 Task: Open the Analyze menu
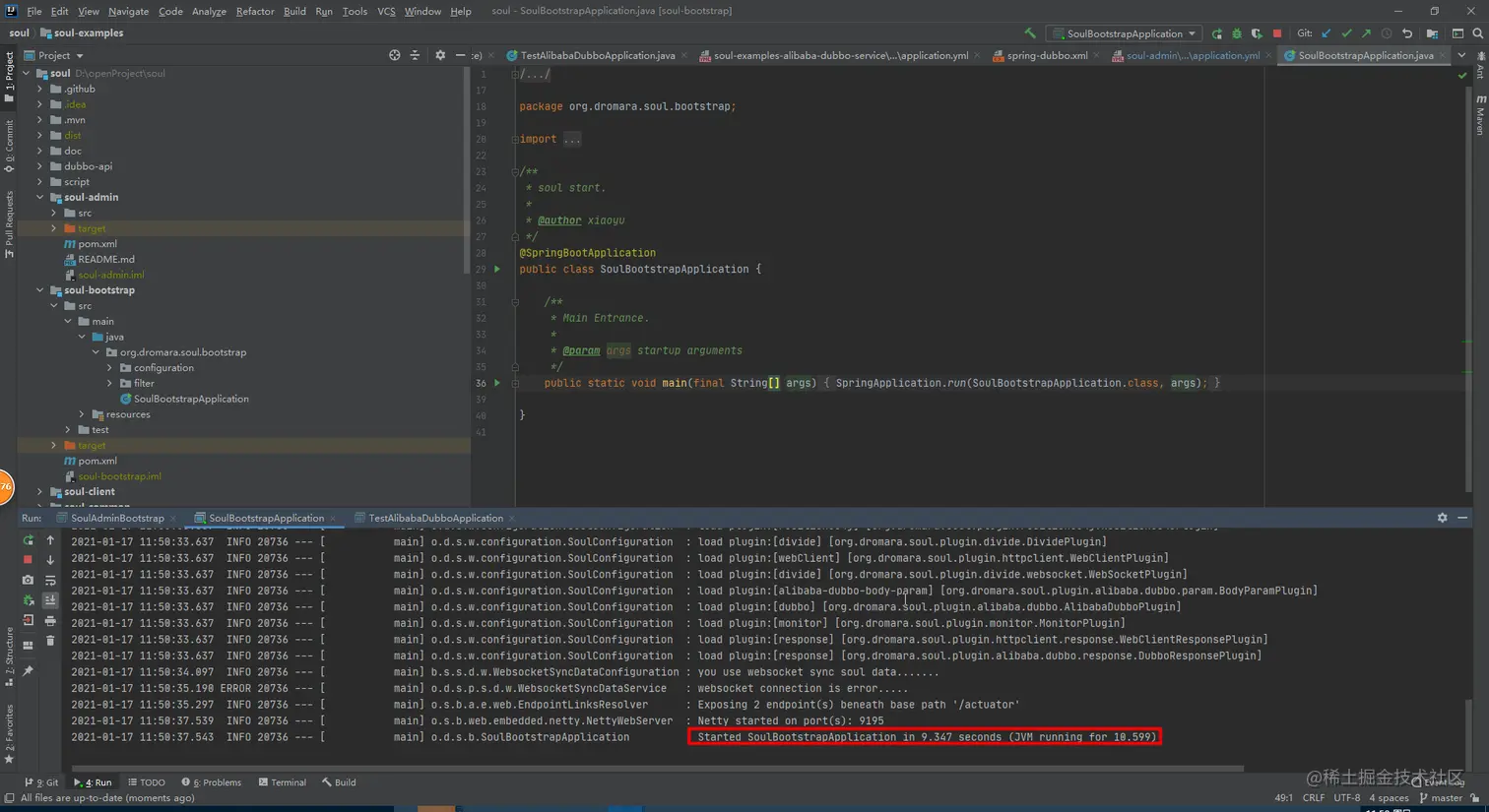point(209,11)
